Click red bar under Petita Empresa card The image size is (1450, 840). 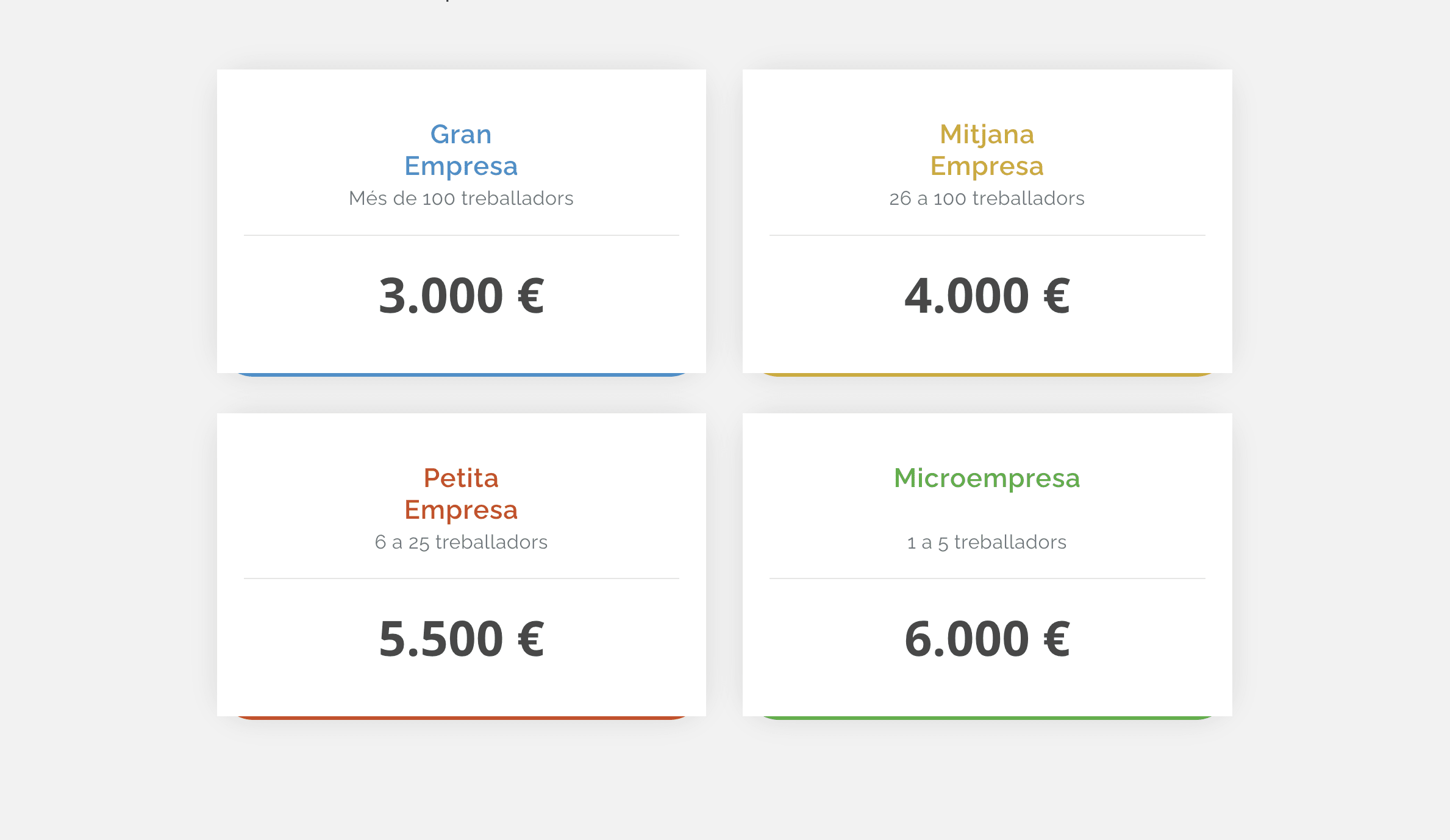pos(461,717)
